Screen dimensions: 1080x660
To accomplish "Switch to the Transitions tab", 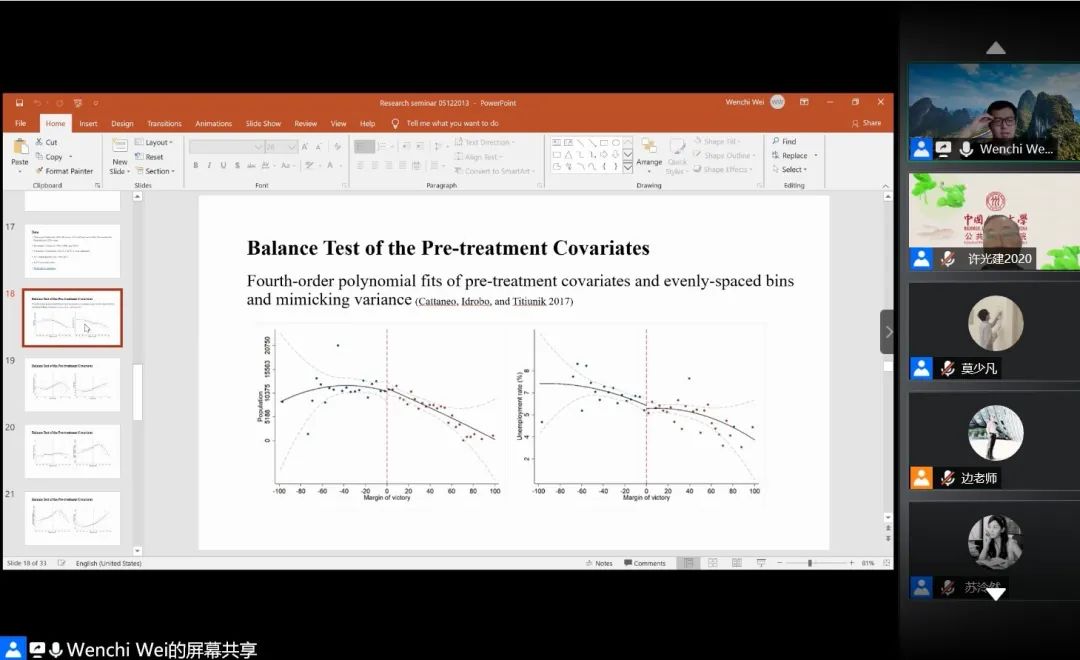I will click(164, 124).
